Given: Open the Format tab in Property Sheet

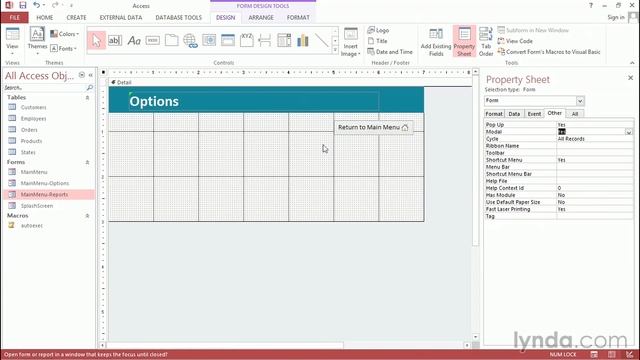Looking at the screenshot, I should (494, 114).
